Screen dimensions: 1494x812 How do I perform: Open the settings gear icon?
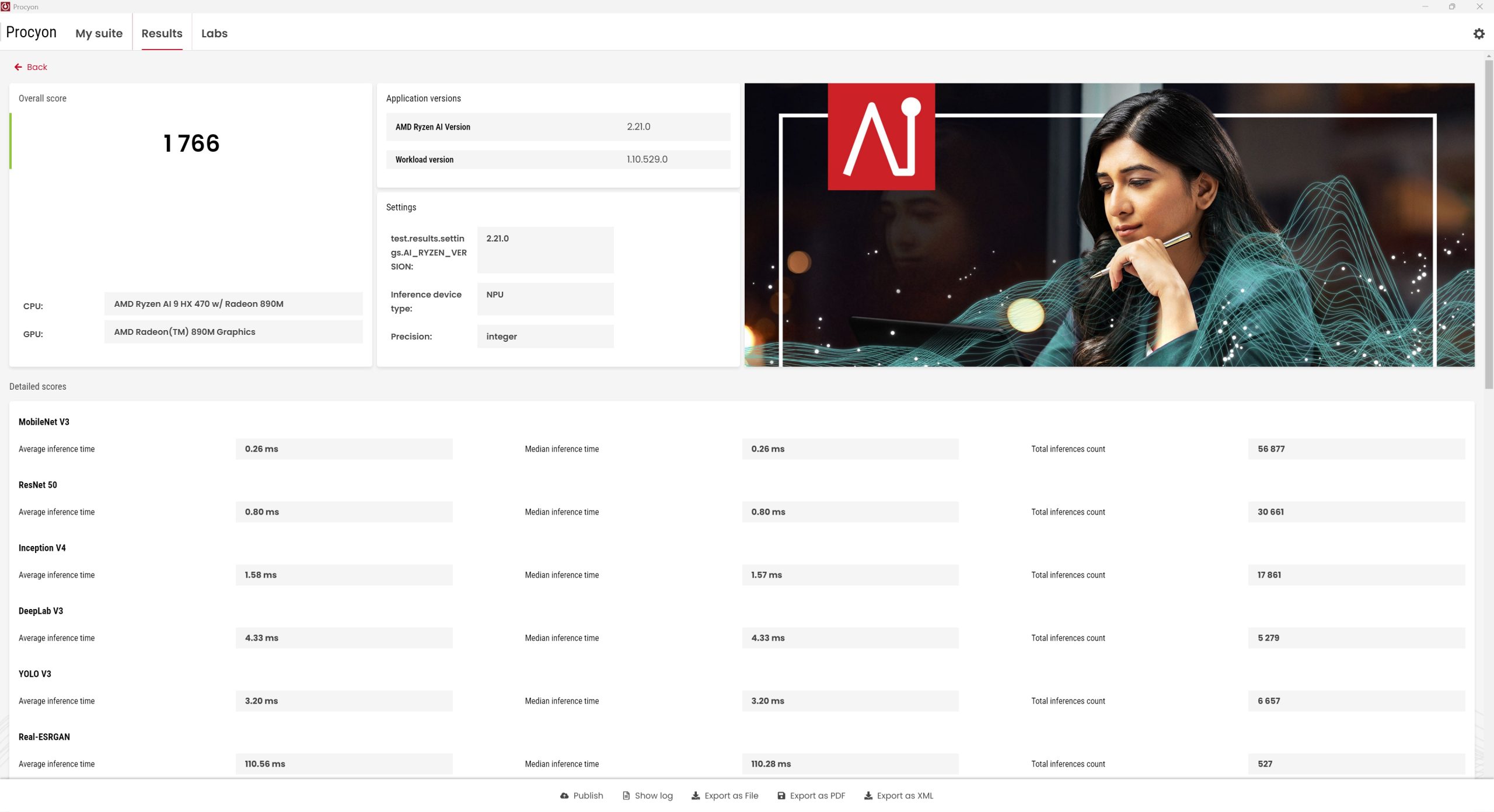point(1478,34)
